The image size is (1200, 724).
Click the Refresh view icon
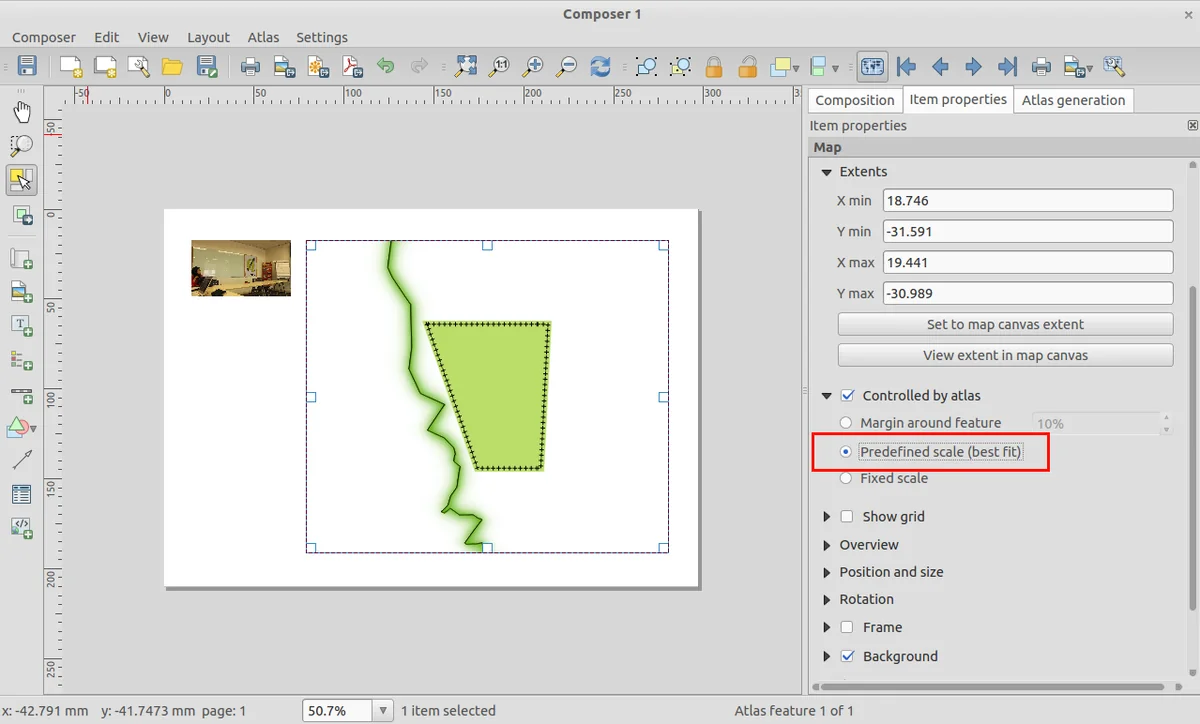pos(600,67)
